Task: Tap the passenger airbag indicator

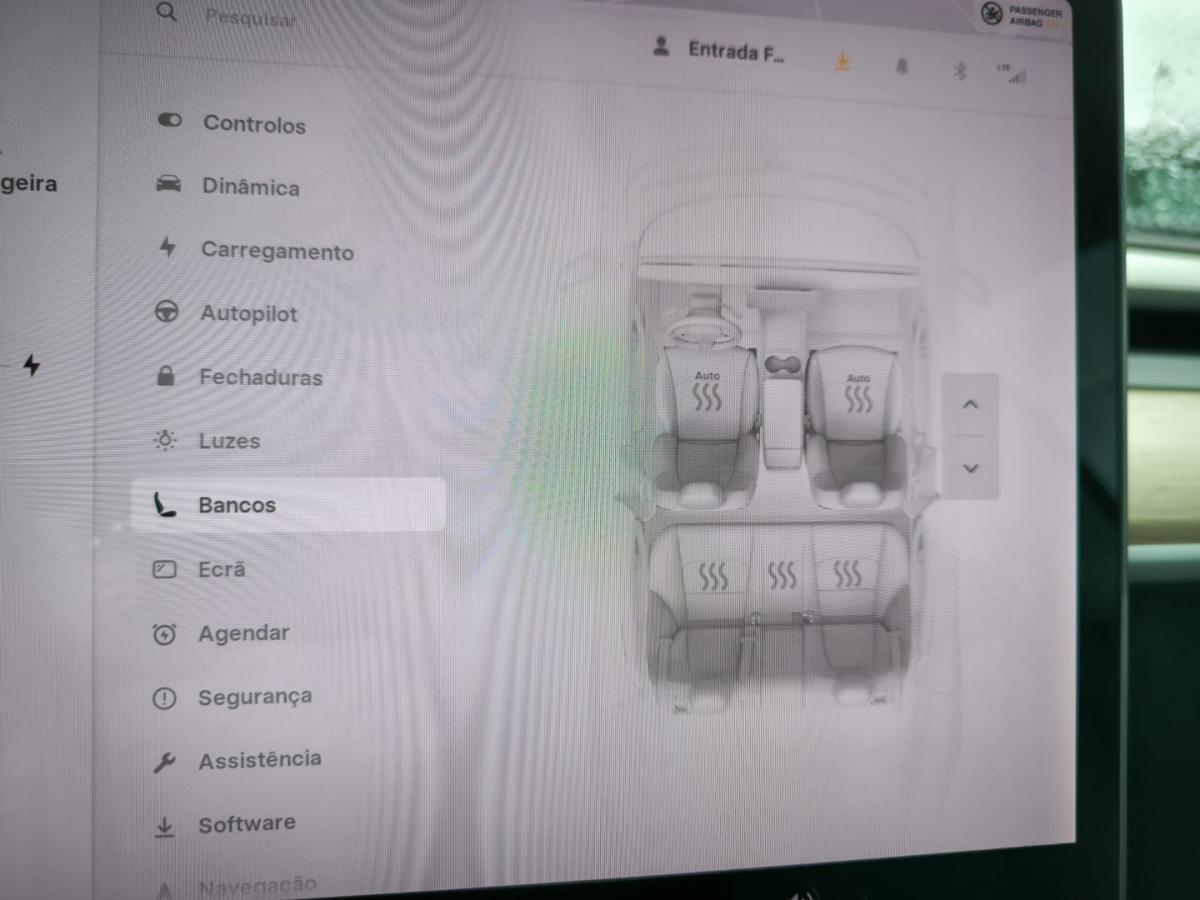Action: click(1019, 13)
